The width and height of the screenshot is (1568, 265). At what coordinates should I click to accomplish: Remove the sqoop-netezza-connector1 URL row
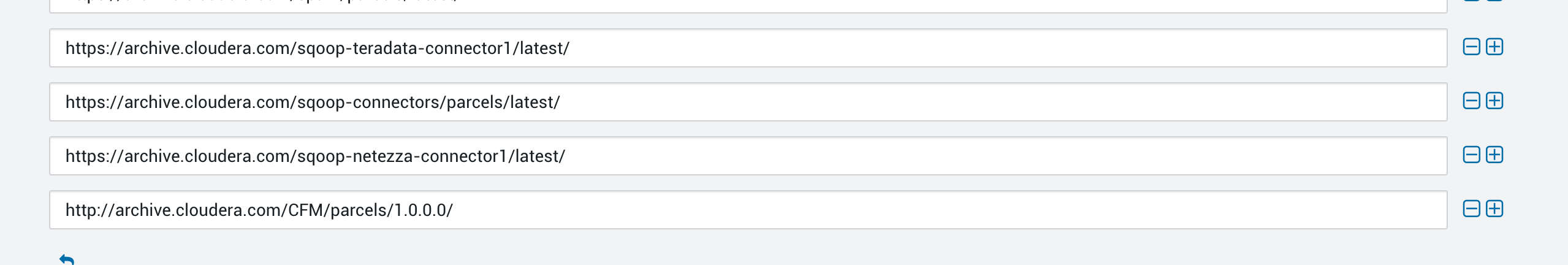tap(1471, 155)
